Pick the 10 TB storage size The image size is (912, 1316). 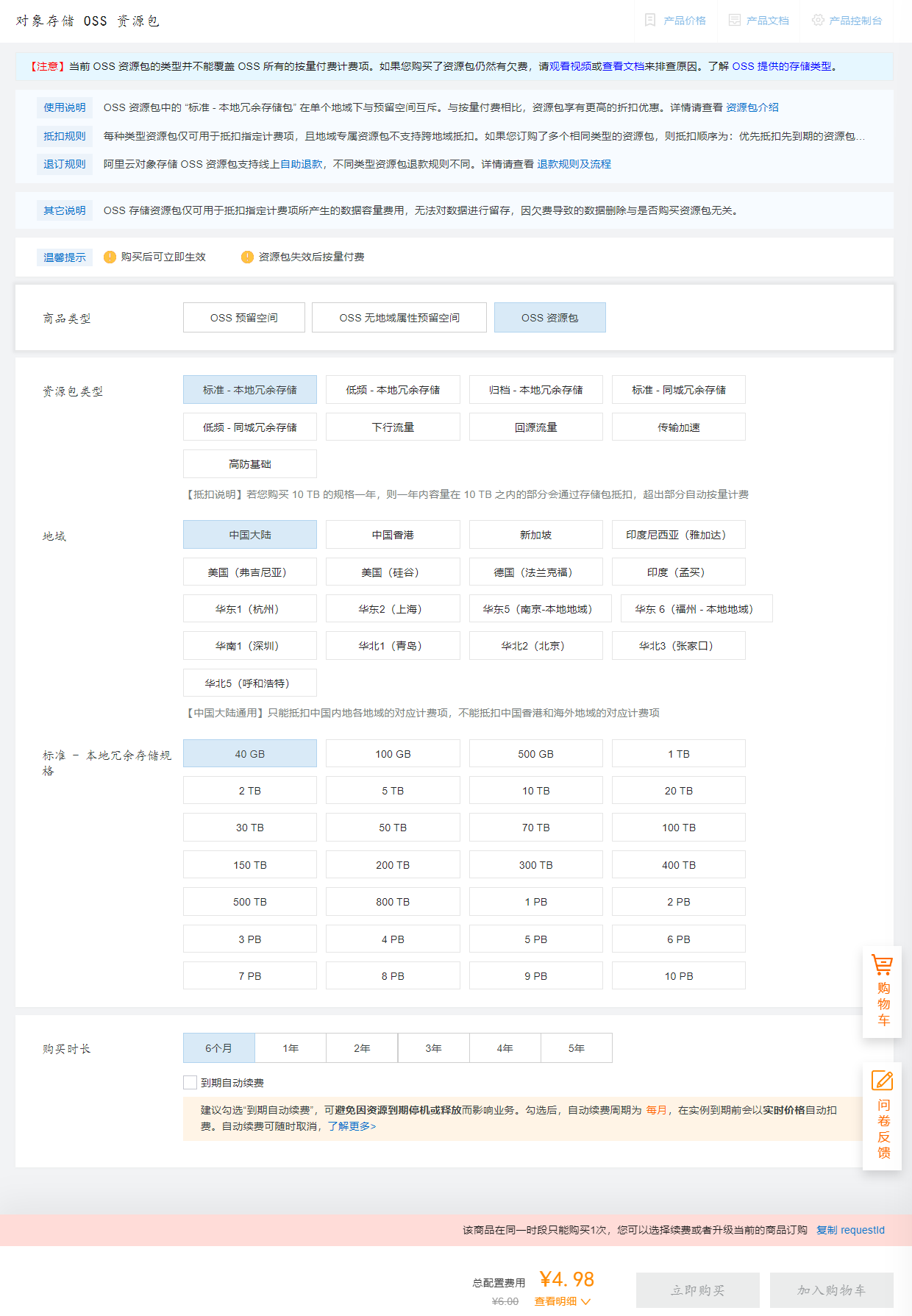(x=536, y=790)
